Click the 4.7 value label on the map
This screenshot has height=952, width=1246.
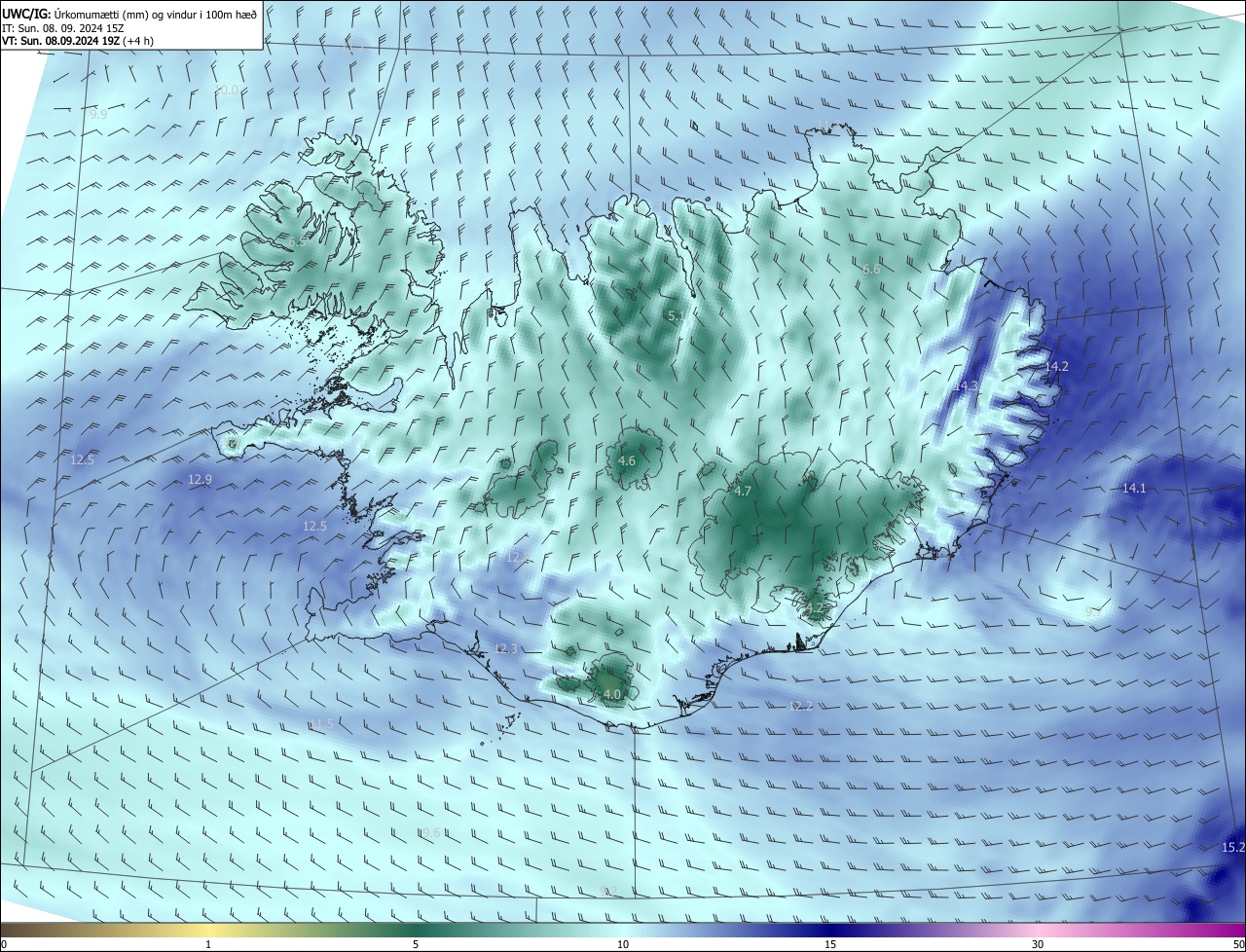coord(743,492)
